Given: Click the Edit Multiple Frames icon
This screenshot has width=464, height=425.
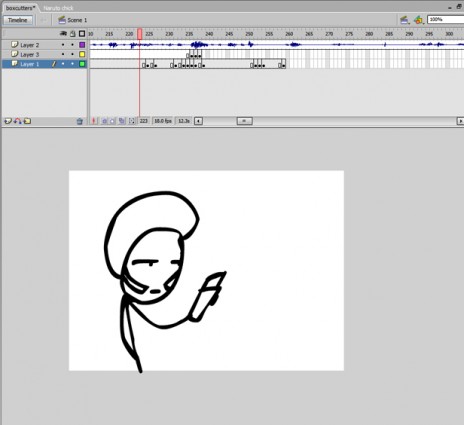Looking at the screenshot, I should click(122, 121).
